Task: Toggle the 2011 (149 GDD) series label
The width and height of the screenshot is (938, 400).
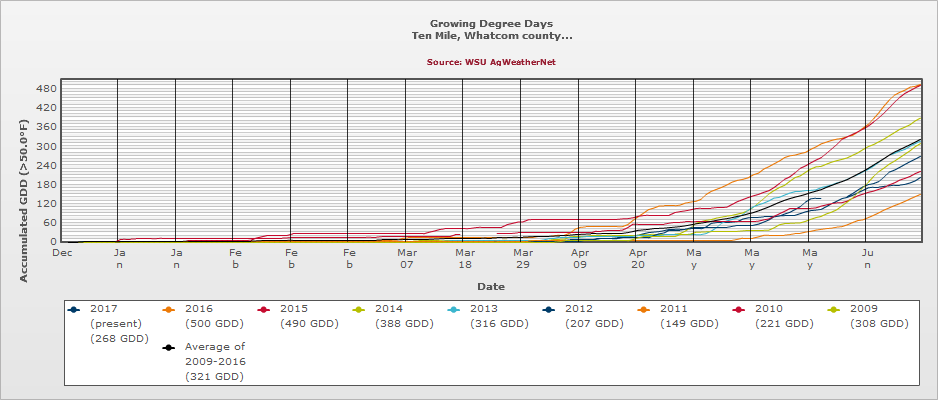Action: 688,316
